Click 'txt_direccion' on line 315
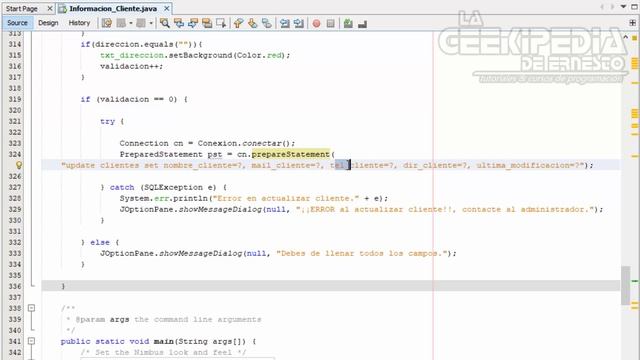The height and width of the screenshot is (360, 640). (x=132, y=55)
